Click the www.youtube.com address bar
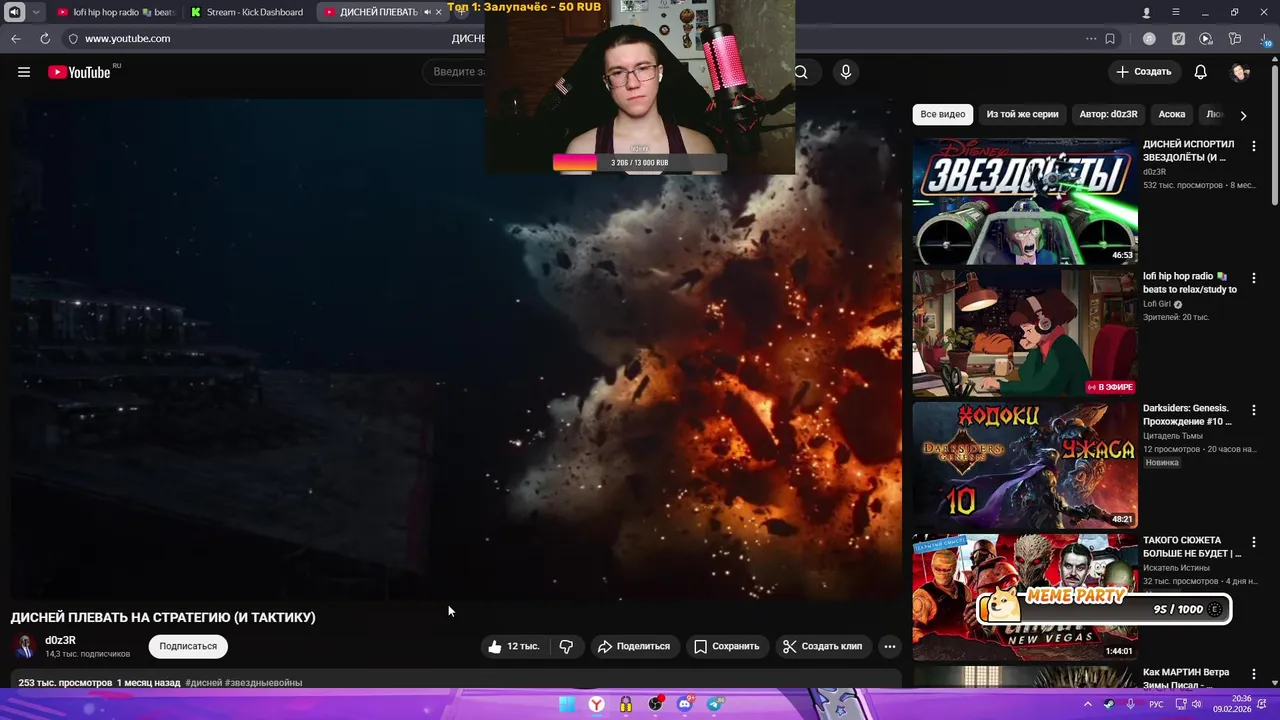The width and height of the screenshot is (1280, 720). pos(127,38)
